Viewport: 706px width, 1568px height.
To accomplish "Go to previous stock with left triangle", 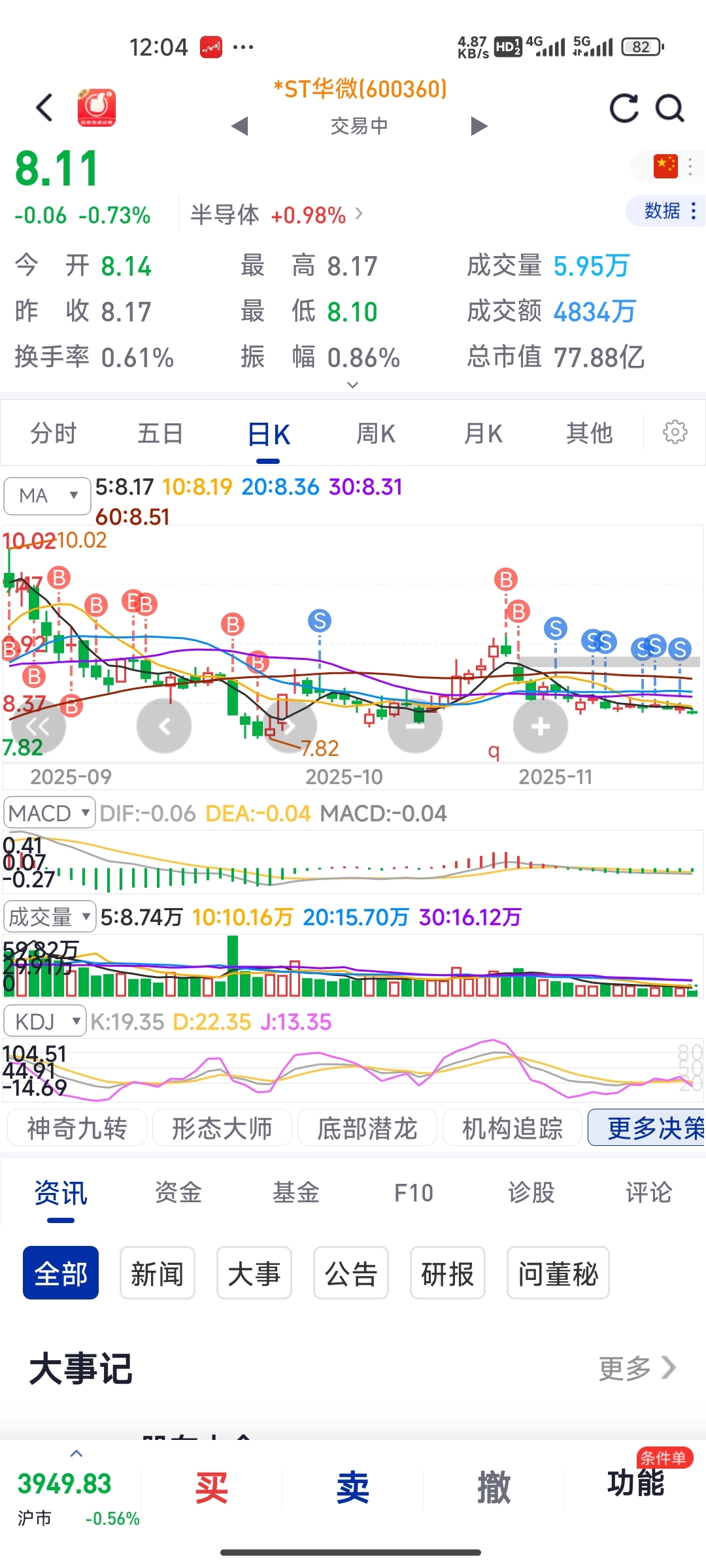I will (240, 125).
